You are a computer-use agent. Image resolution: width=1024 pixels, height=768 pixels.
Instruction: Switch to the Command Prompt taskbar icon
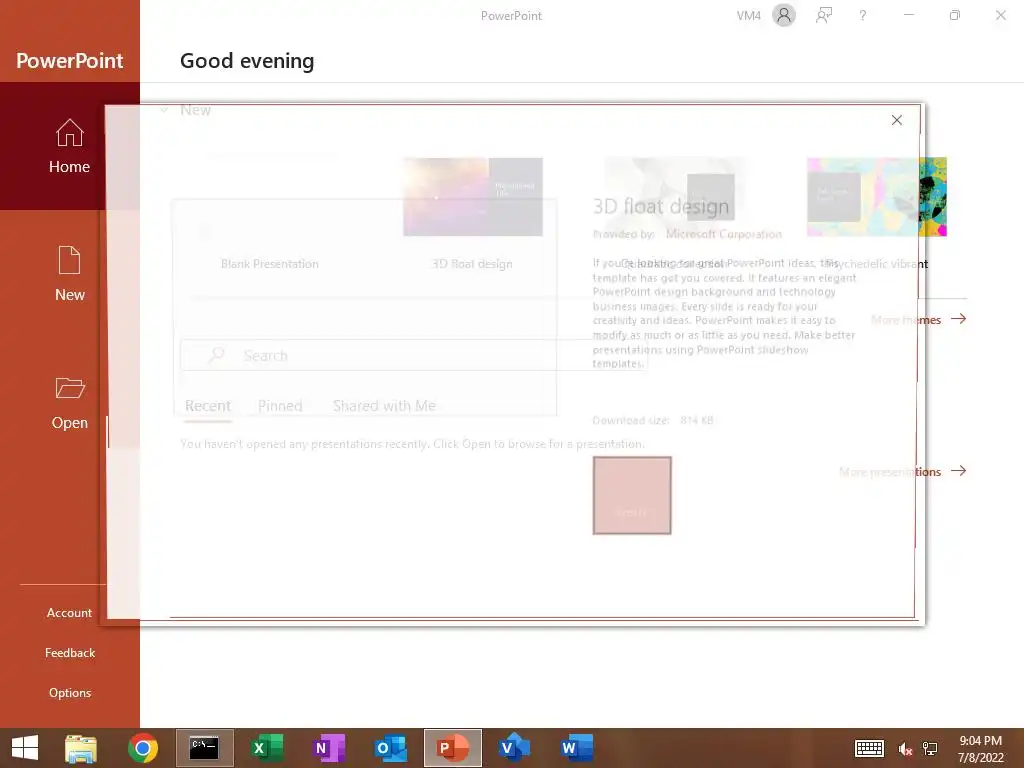(x=204, y=748)
